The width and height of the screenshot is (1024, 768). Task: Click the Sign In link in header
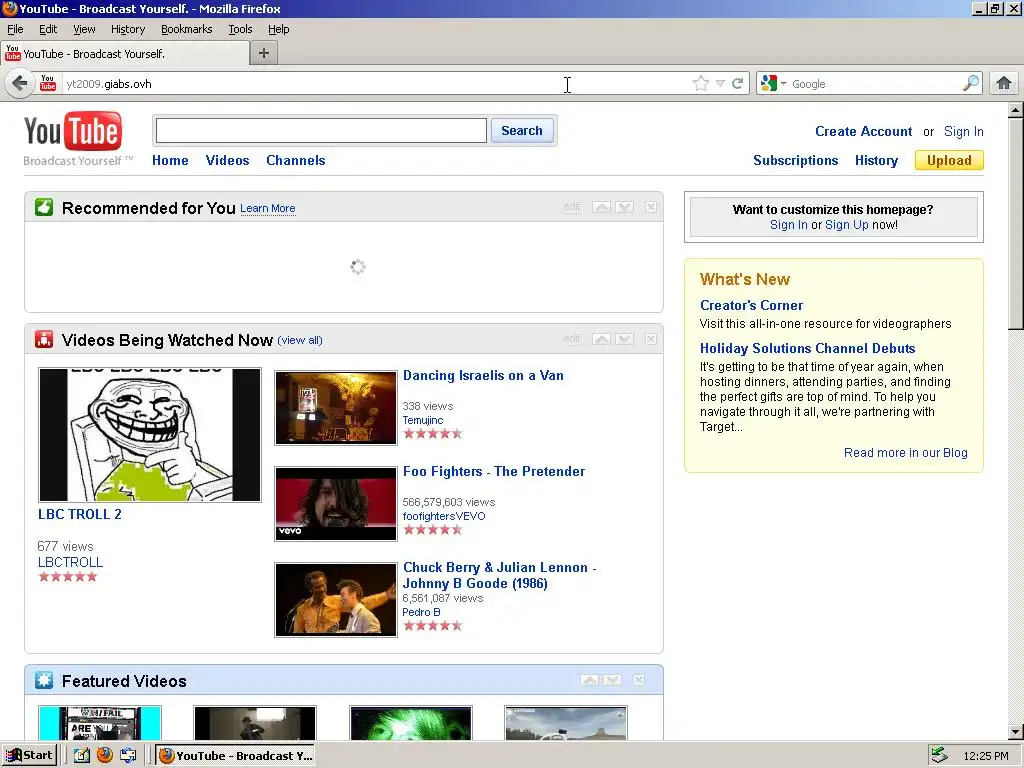963,131
